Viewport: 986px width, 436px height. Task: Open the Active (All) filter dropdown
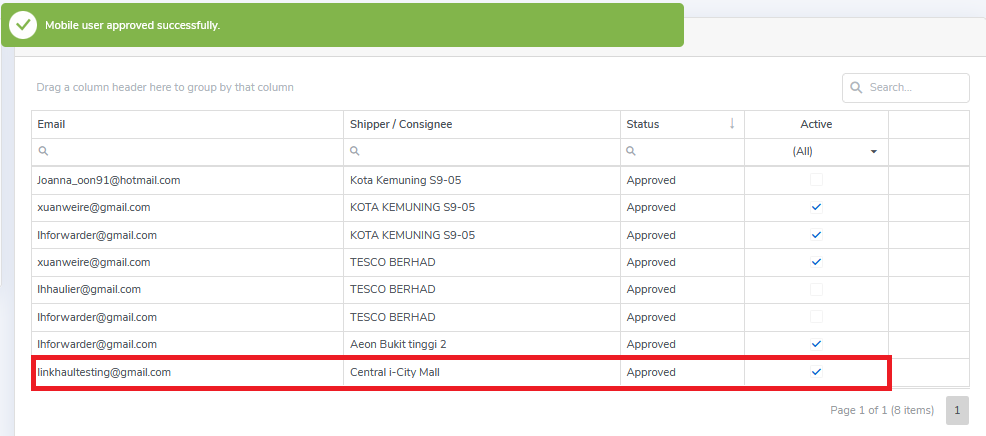click(x=873, y=152)
